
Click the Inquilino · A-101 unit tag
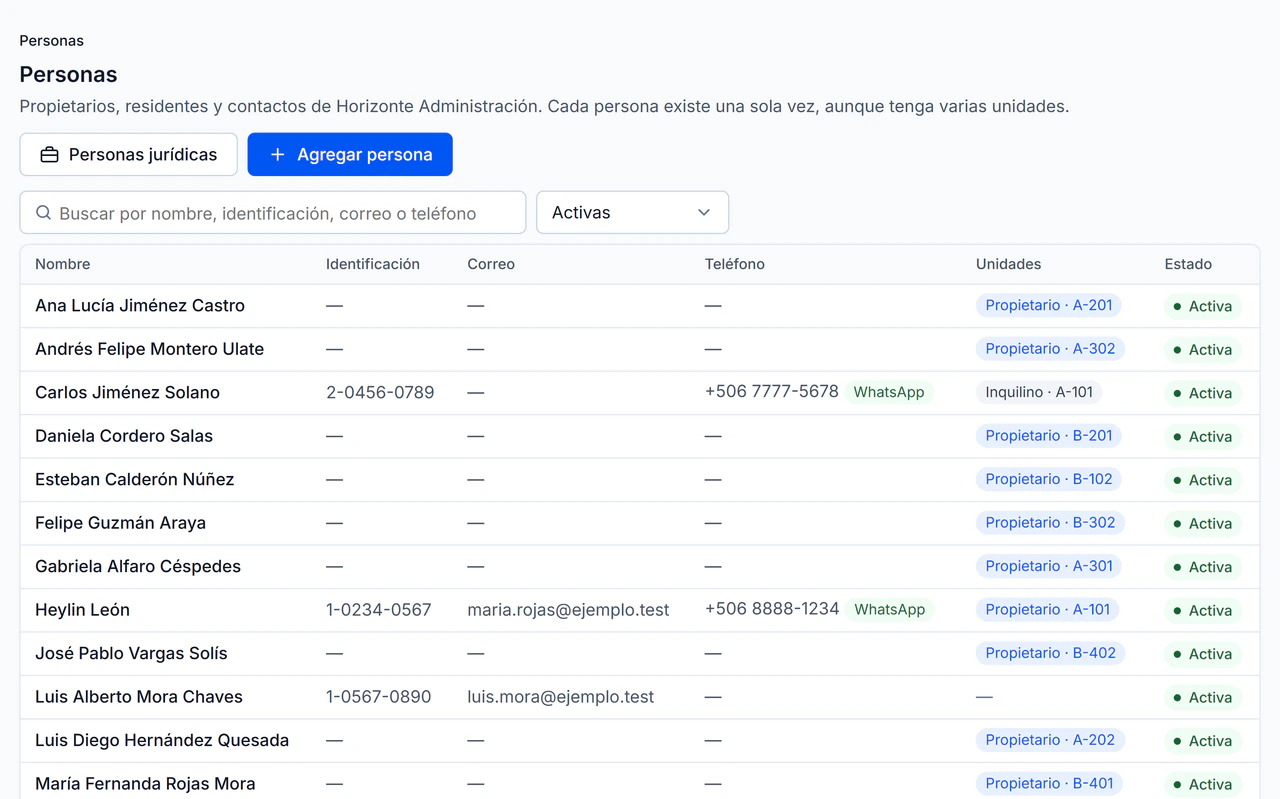[1039, 392]
